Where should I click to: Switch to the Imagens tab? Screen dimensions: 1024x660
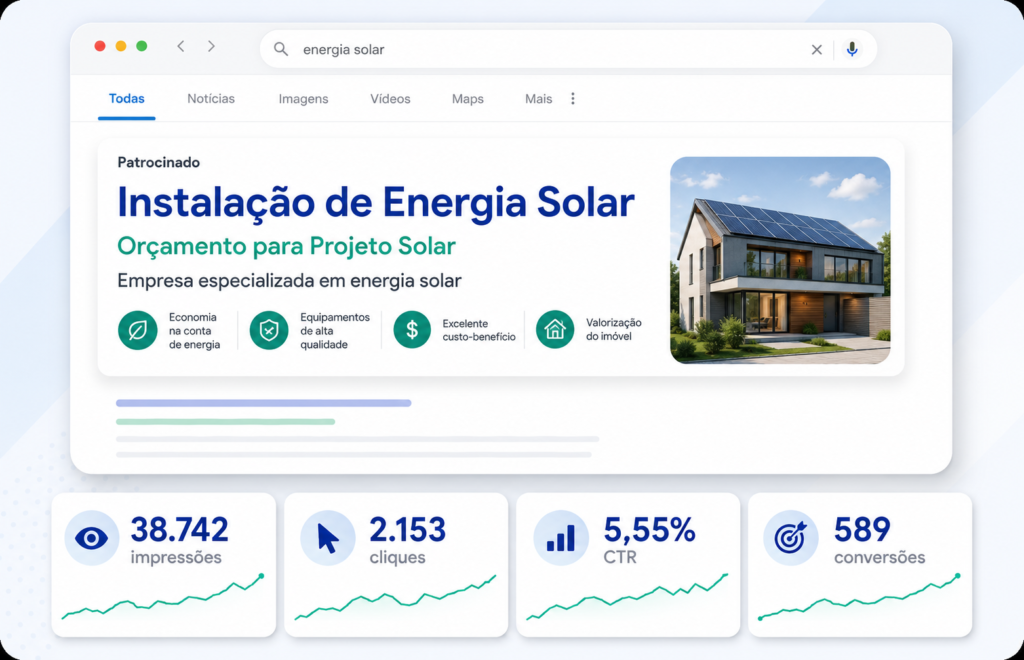pos(303,99)
